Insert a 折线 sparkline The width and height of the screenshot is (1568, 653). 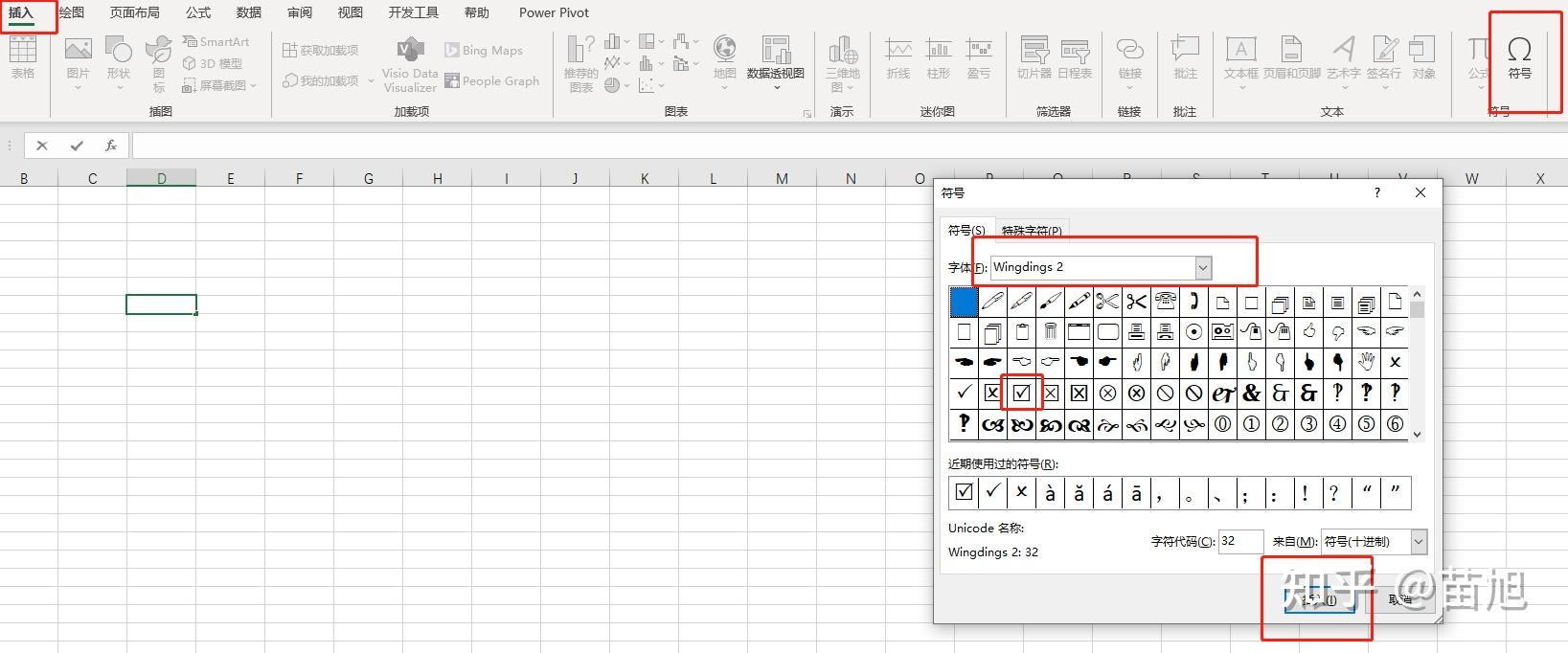point(898,57)
